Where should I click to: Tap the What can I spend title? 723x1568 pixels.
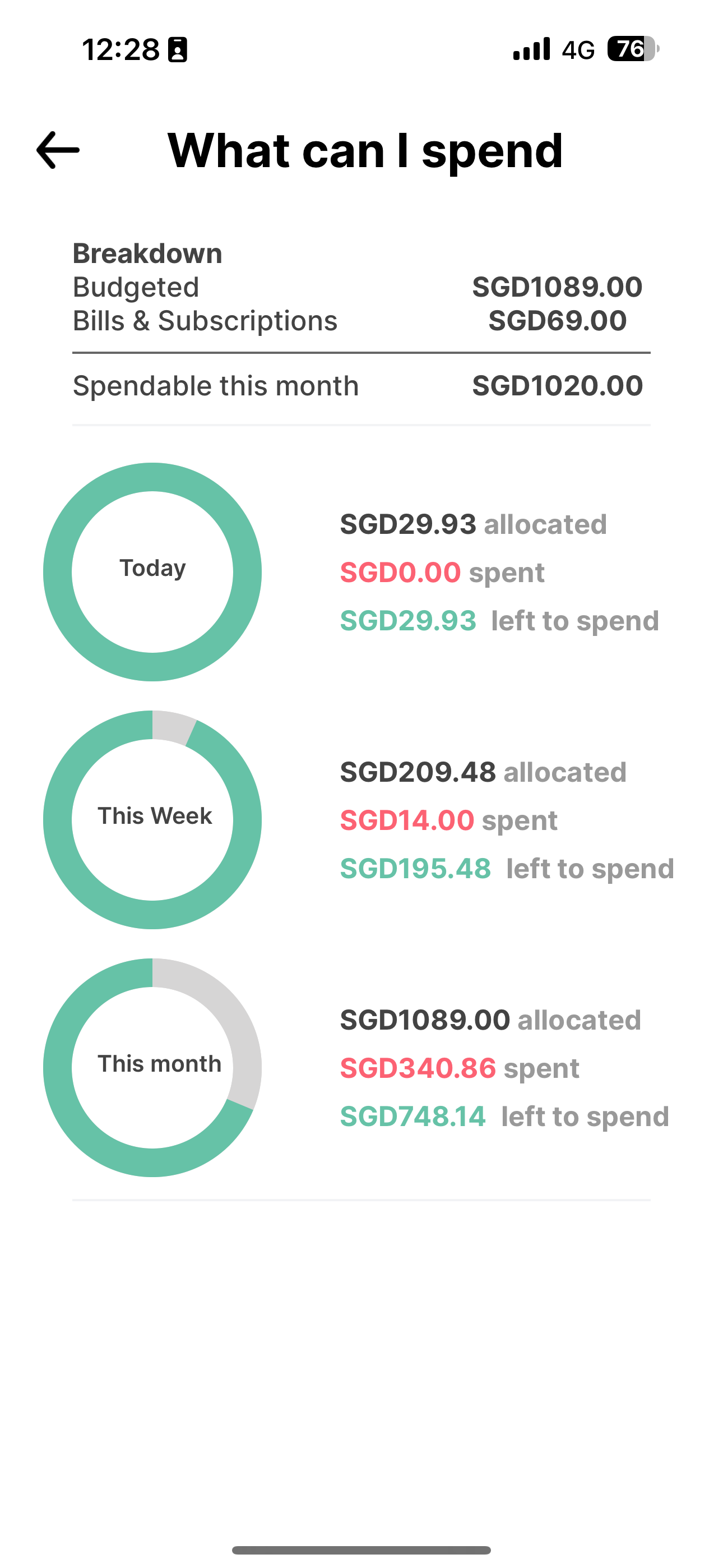point(365,150)
